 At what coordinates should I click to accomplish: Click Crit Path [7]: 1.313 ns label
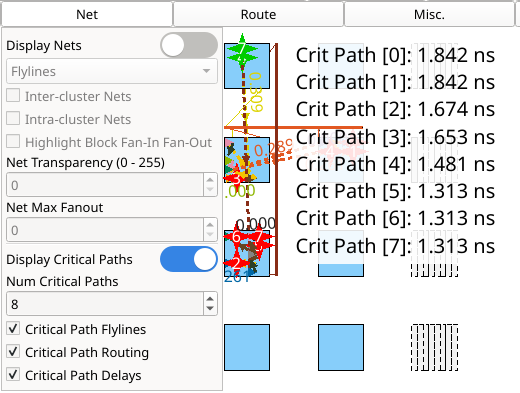(x=395, y=246)
